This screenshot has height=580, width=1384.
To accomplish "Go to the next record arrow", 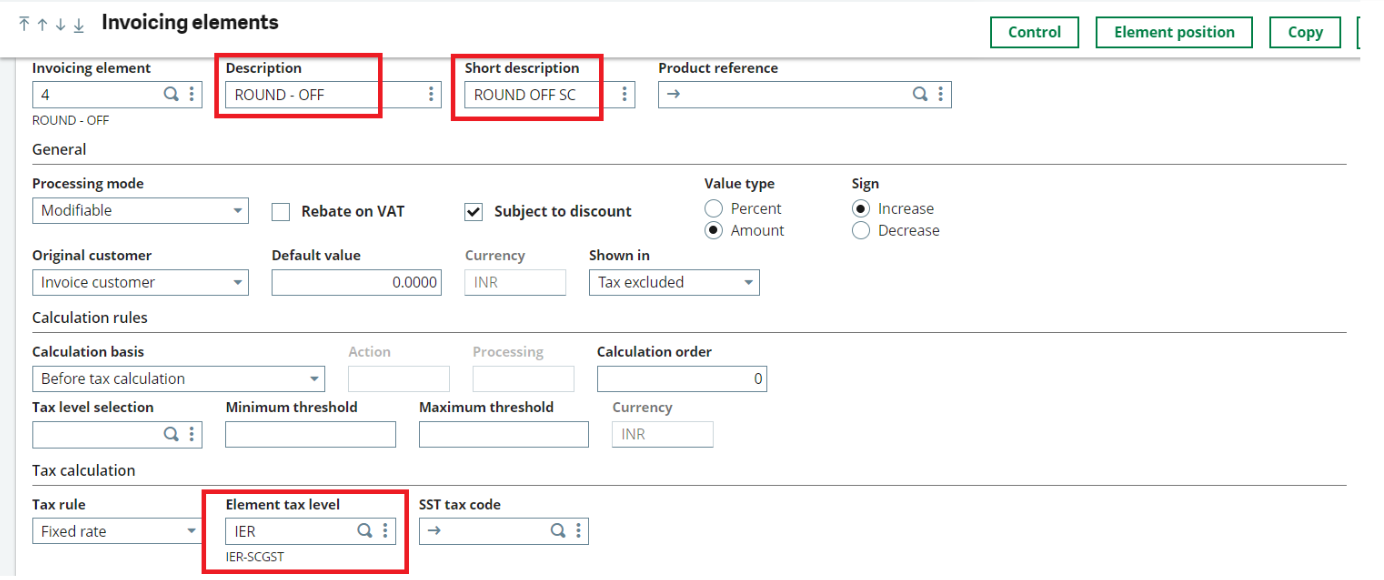I will (60, 24).
